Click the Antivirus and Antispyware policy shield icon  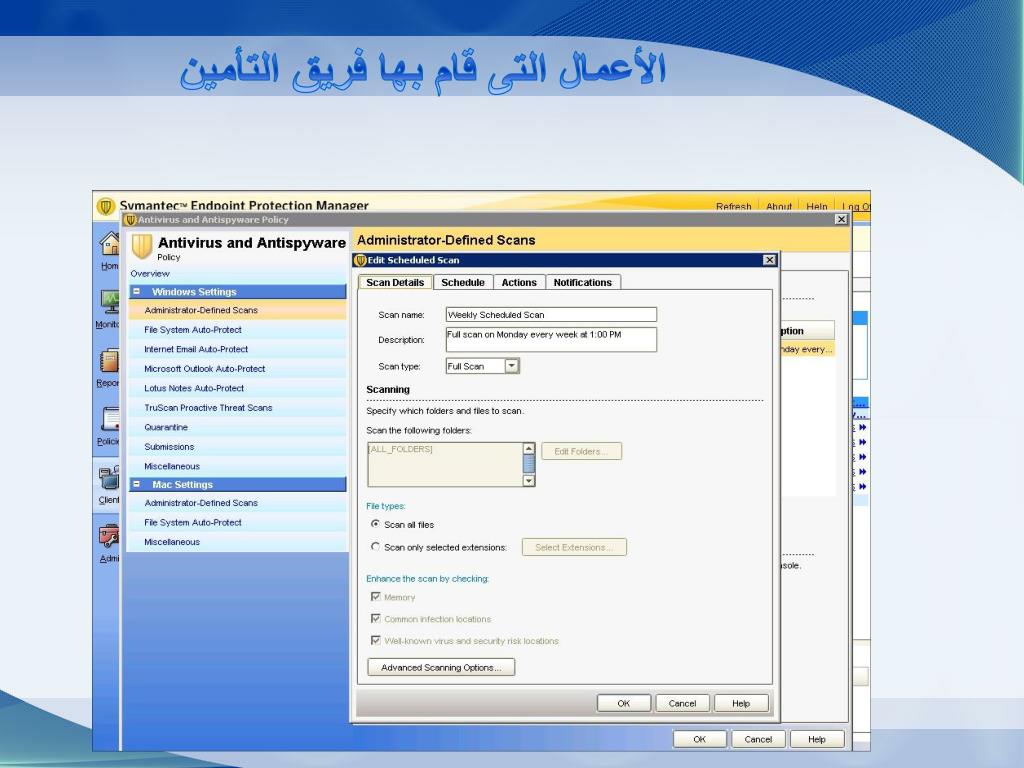coord(142,247)
